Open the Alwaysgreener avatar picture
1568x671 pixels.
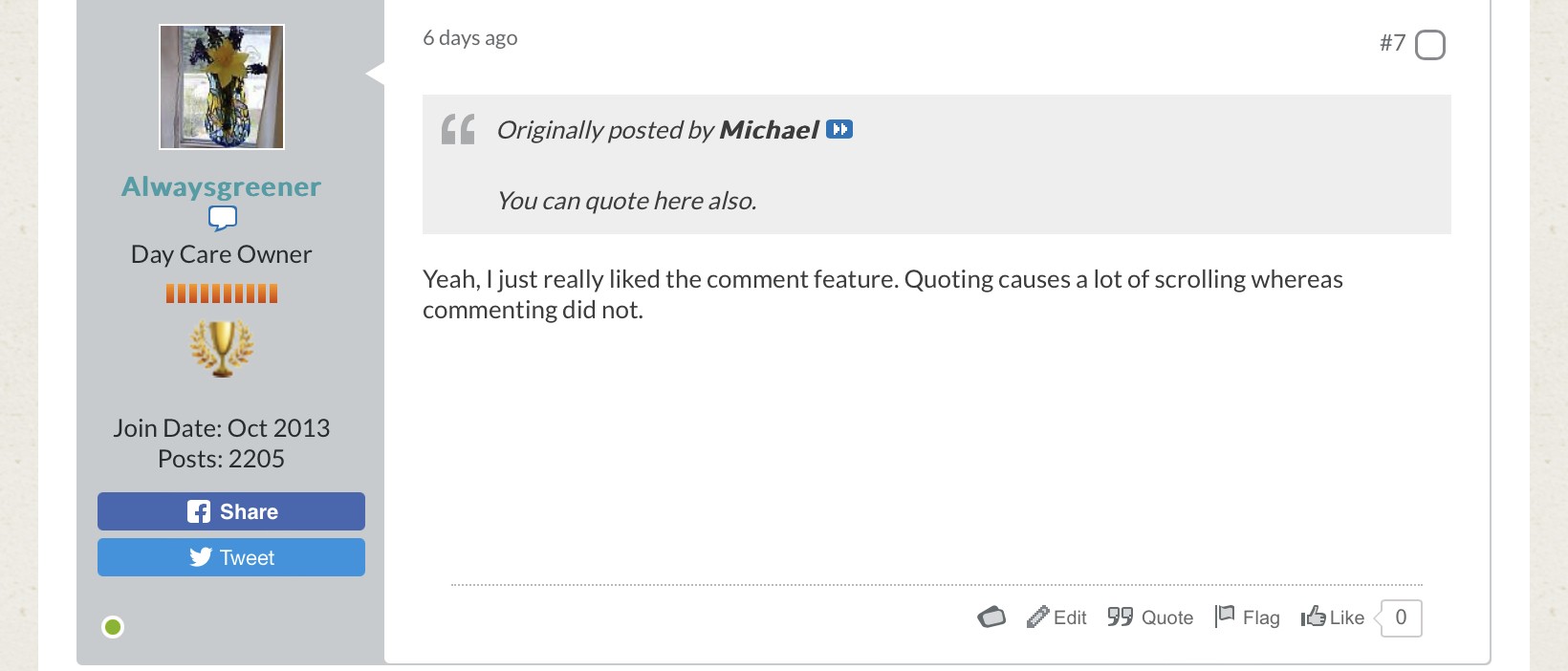click(x=222, y=87)
